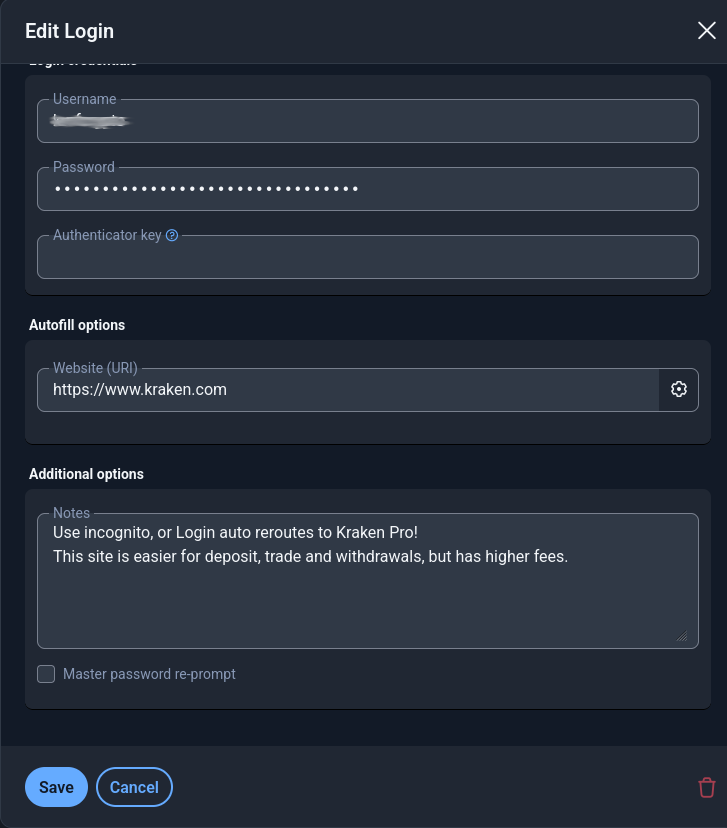Focus the masked Password field
Image resolution: width=727 pixels, height=828 pixels.
click(367, 189)
